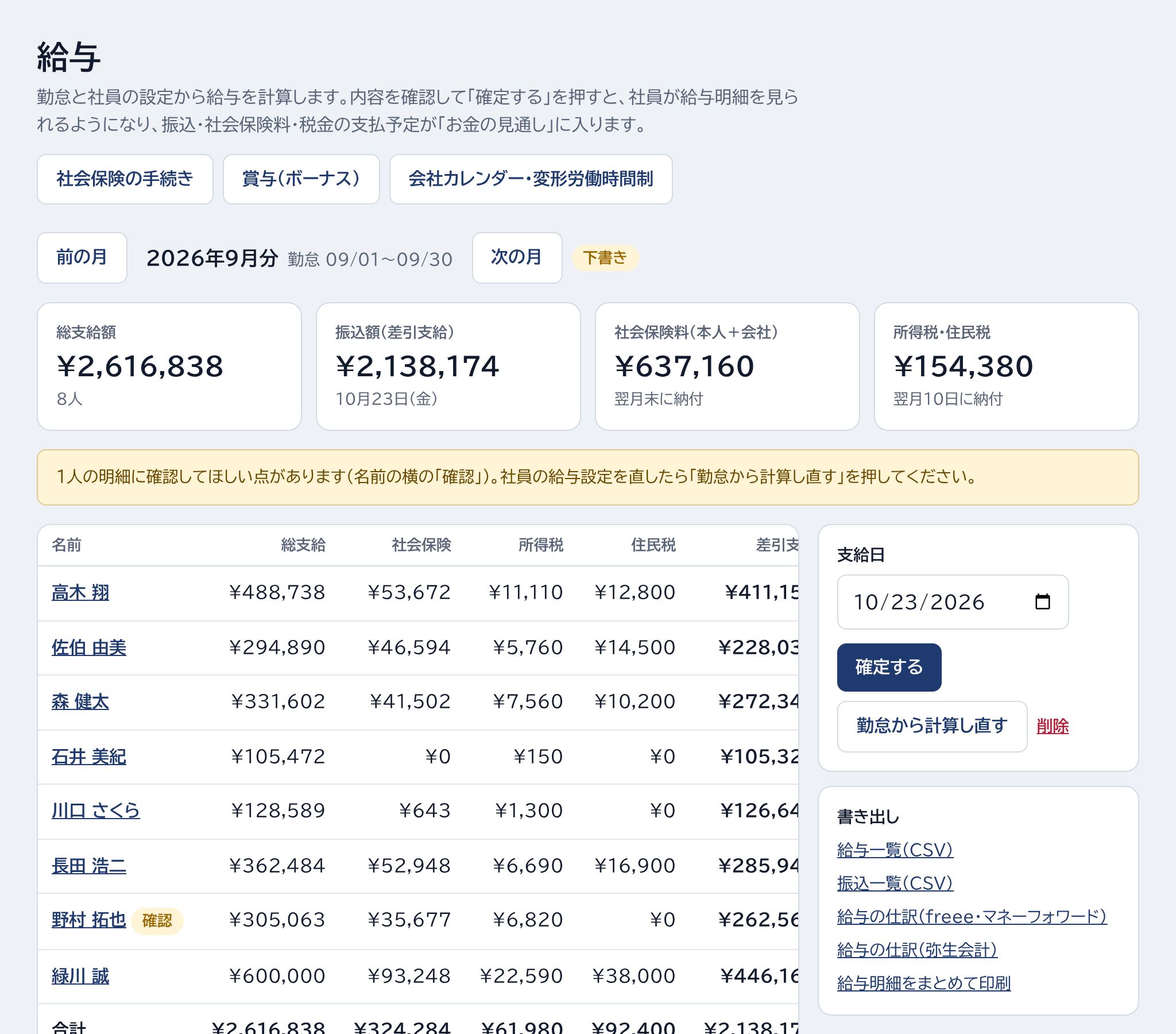Open employee 高木 翔 details
This screenshot has width=1176, height=1034.
[x=80, y=592]
